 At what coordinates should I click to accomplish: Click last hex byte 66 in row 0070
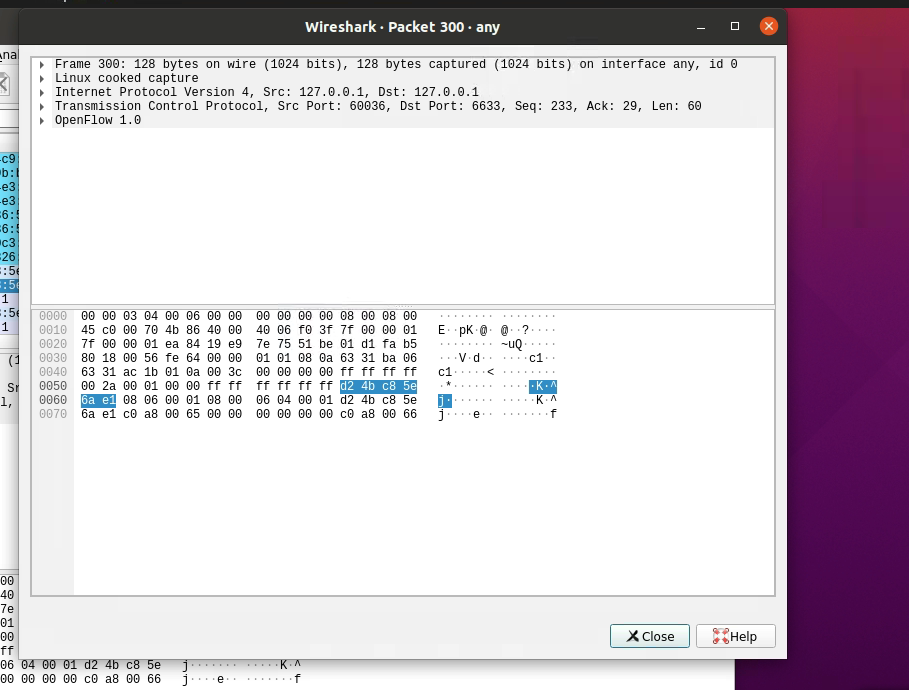pyautogui.click(x=410, y=414)
